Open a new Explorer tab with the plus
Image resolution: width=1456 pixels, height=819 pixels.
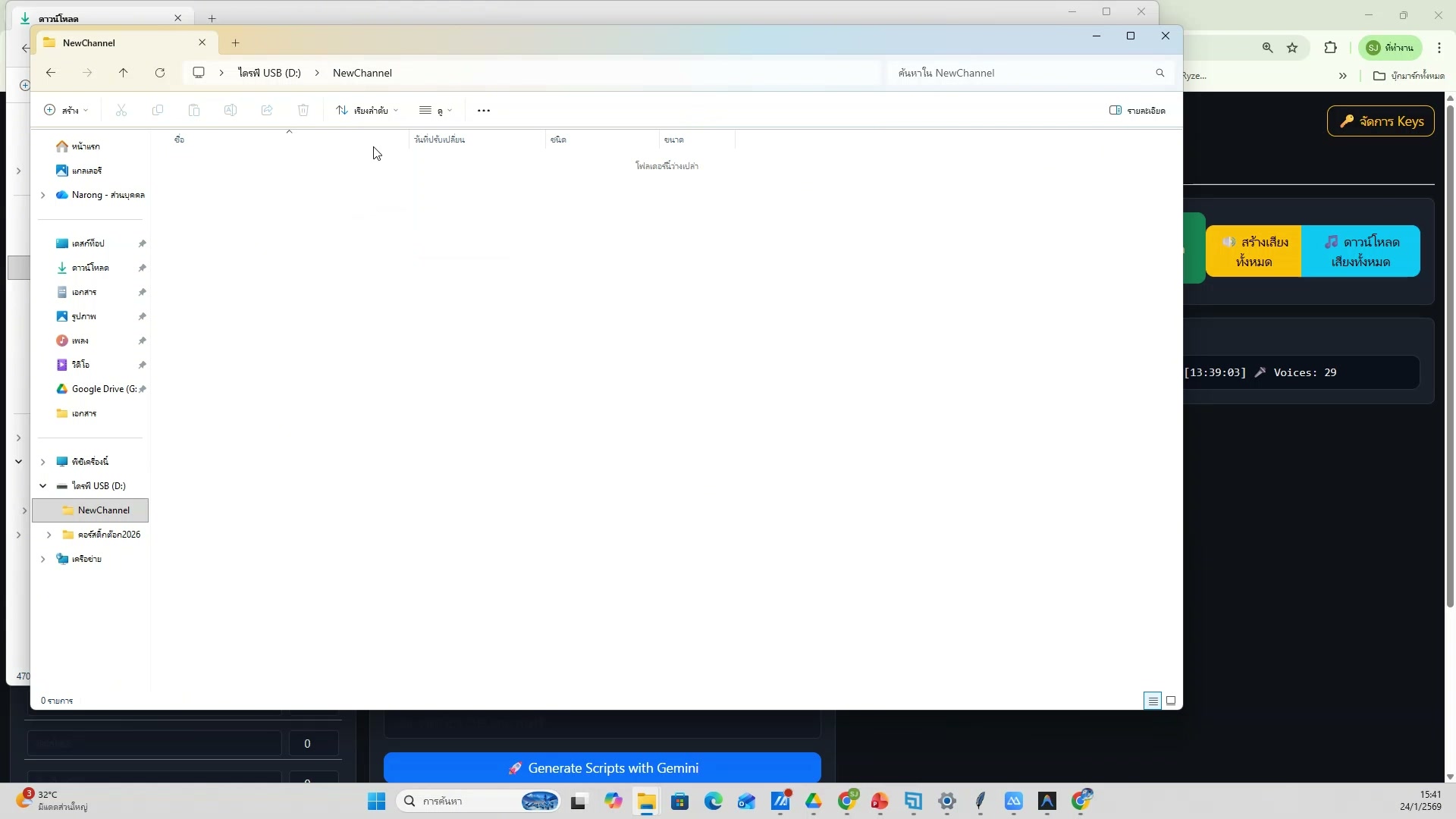click(235, 43)
